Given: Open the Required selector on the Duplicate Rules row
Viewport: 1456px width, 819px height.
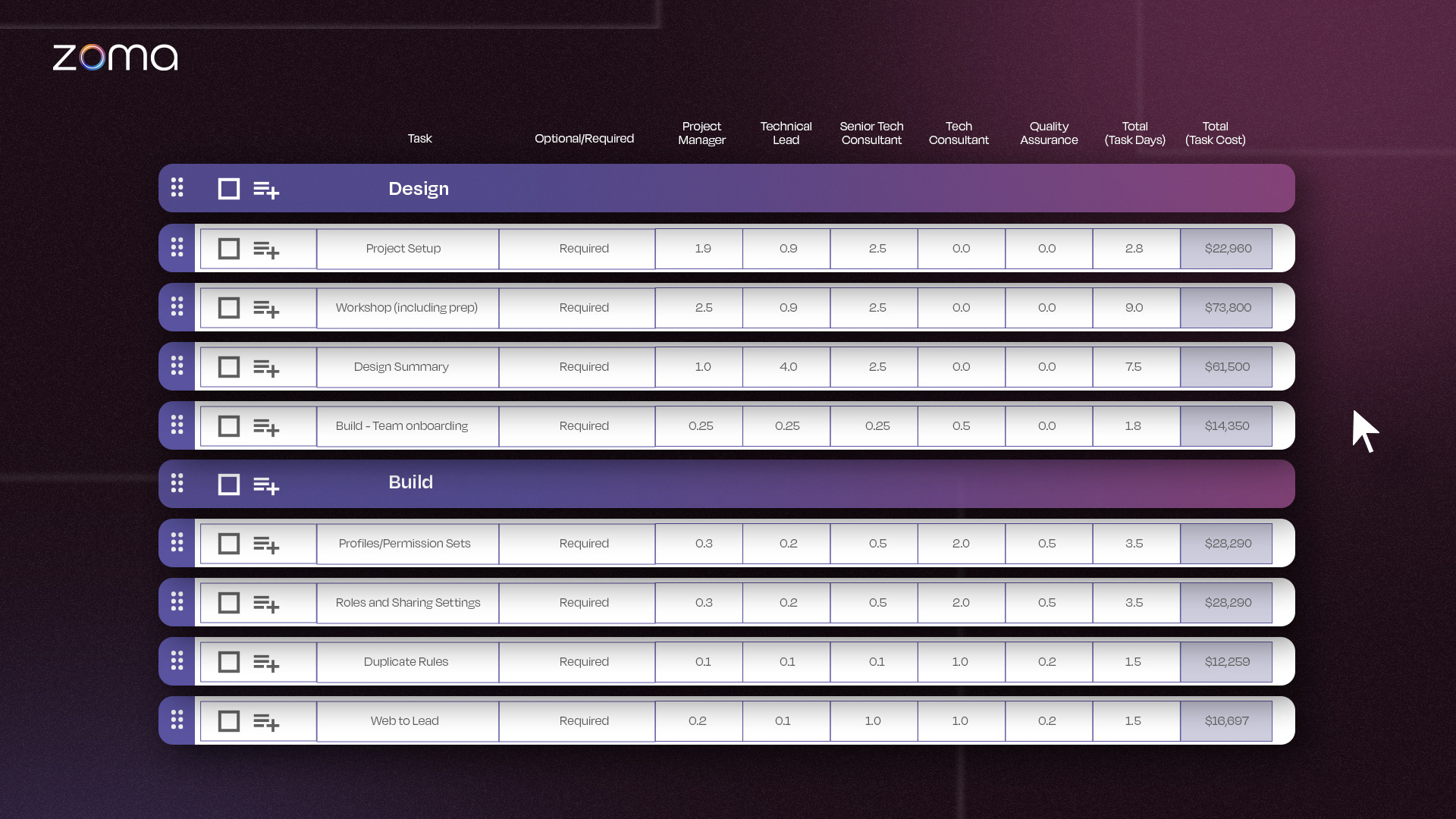Looking at the screenshot, I should click(x=584, y=662).
